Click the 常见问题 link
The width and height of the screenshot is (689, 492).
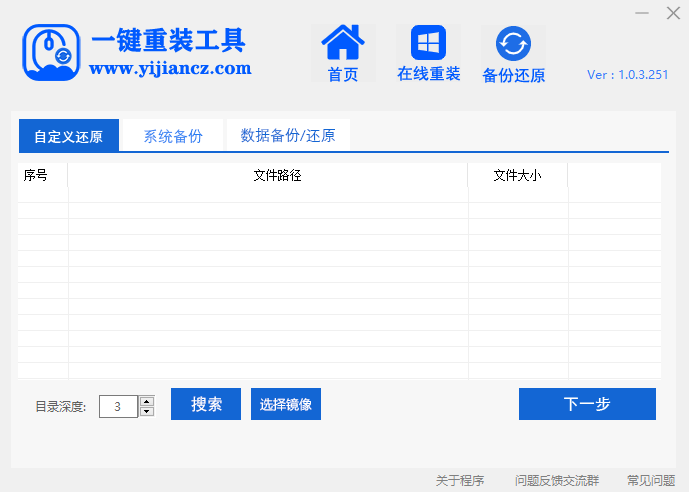[651, 481]
